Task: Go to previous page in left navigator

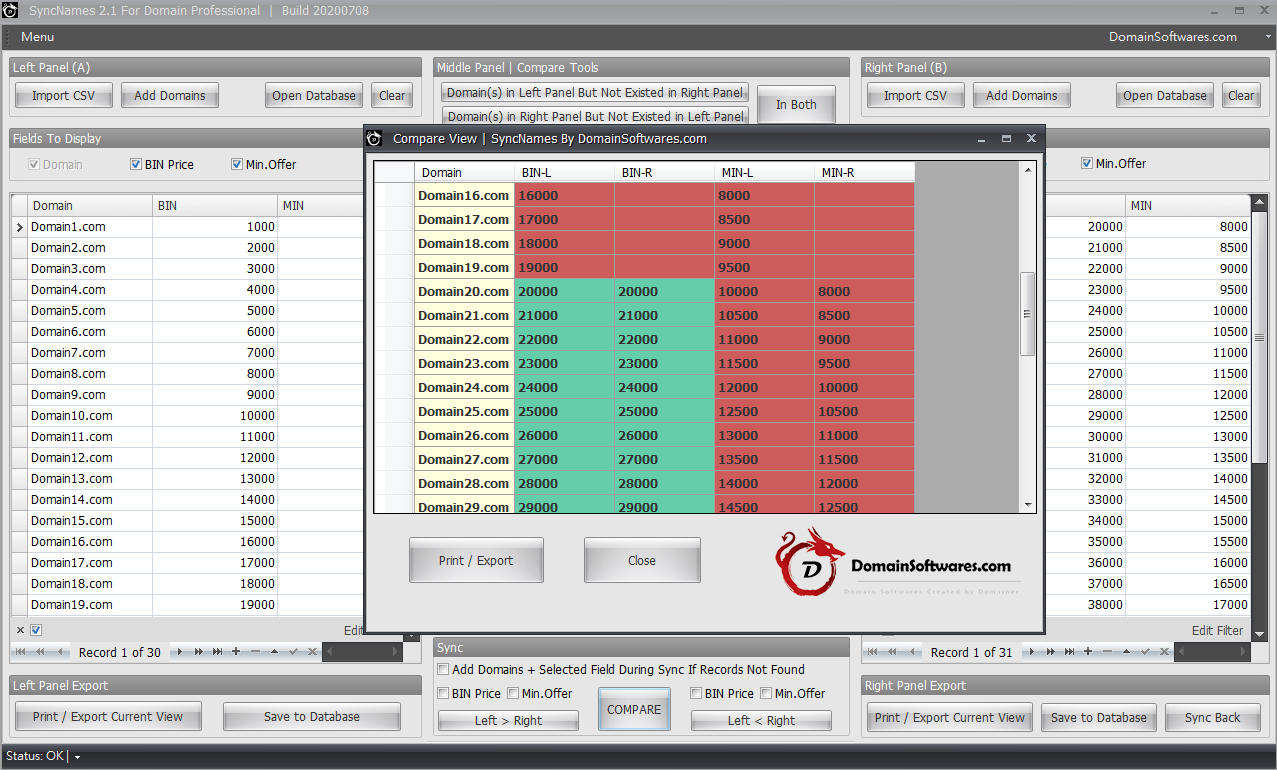Action: pyautogui.click(x=41, y=652)
